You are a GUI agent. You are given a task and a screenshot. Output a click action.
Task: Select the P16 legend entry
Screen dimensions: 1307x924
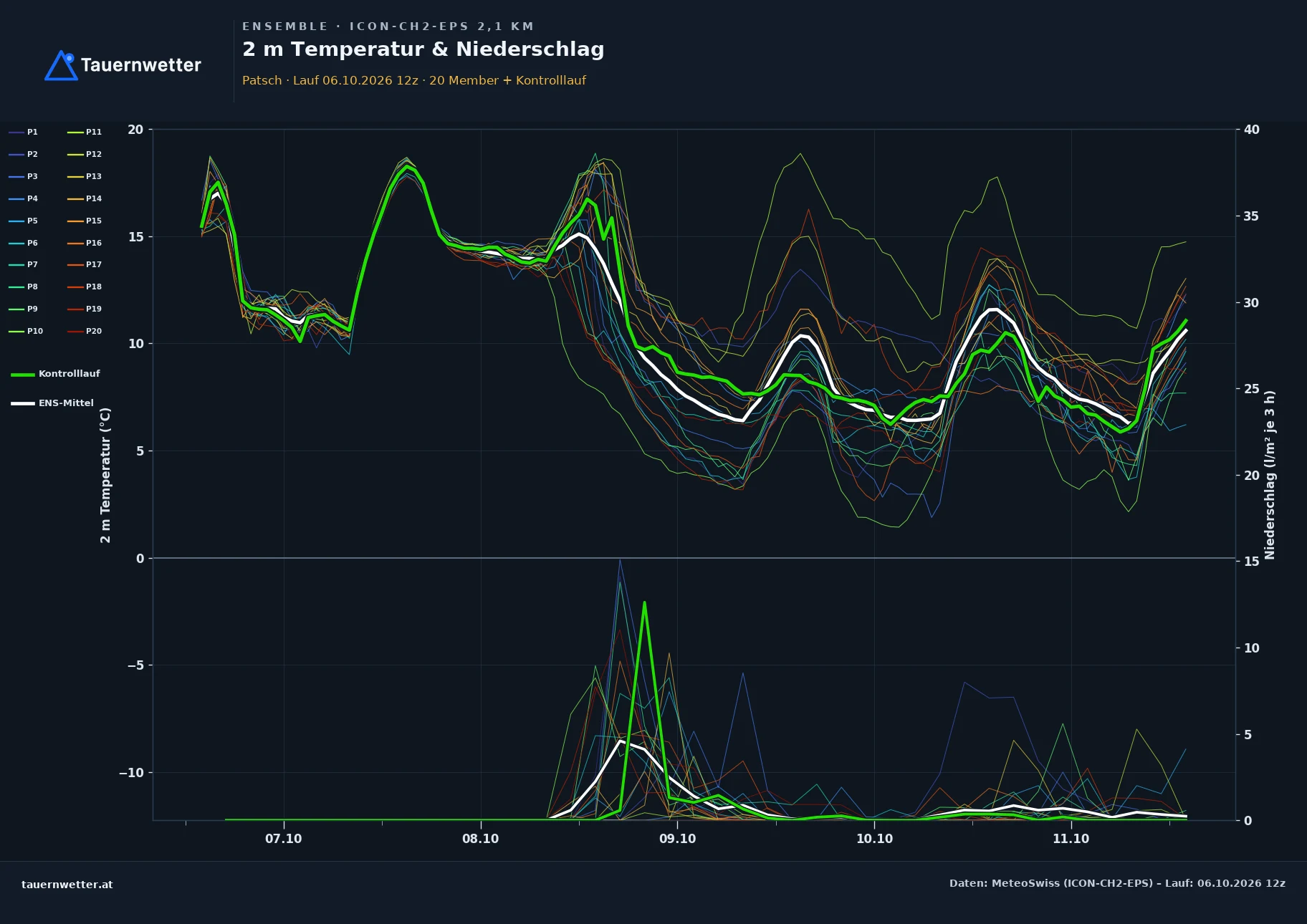click(x=85, y=243)
